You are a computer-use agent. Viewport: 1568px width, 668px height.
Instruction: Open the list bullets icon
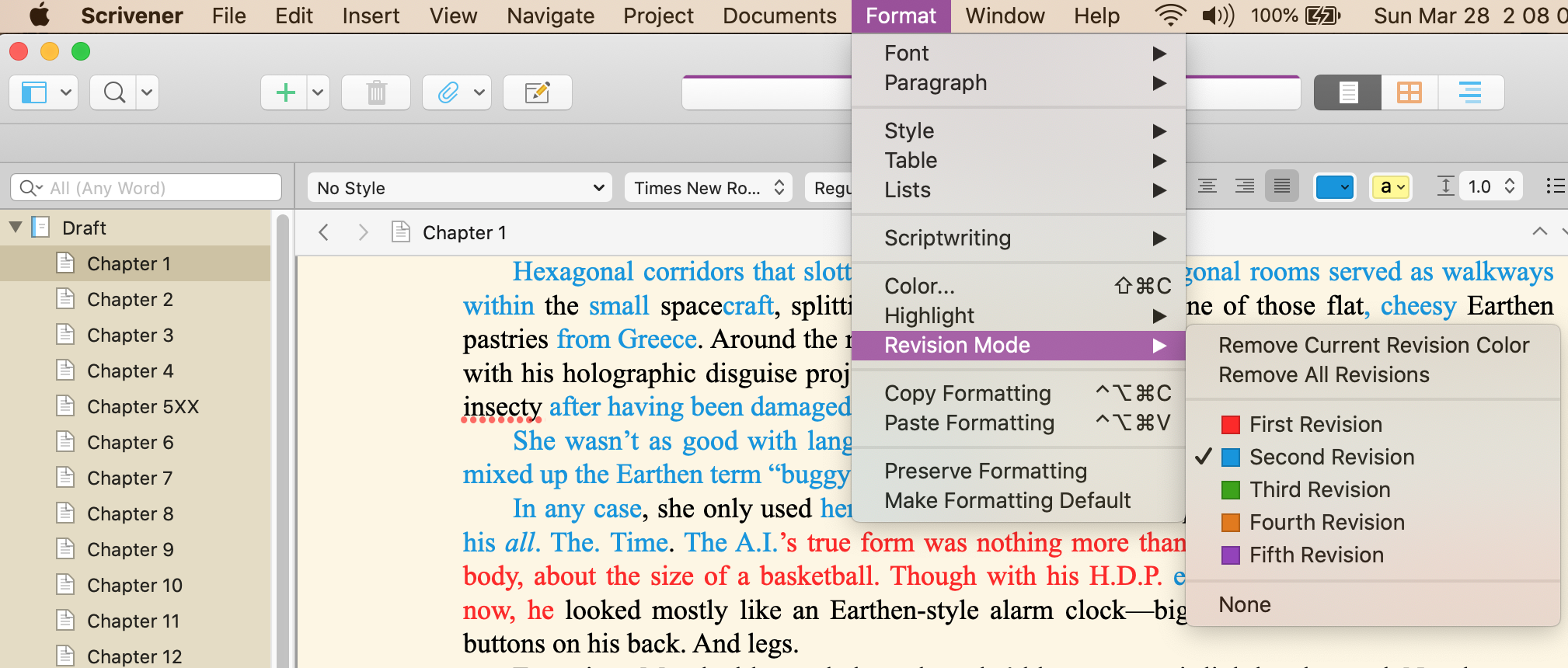tap(1556, 186)
